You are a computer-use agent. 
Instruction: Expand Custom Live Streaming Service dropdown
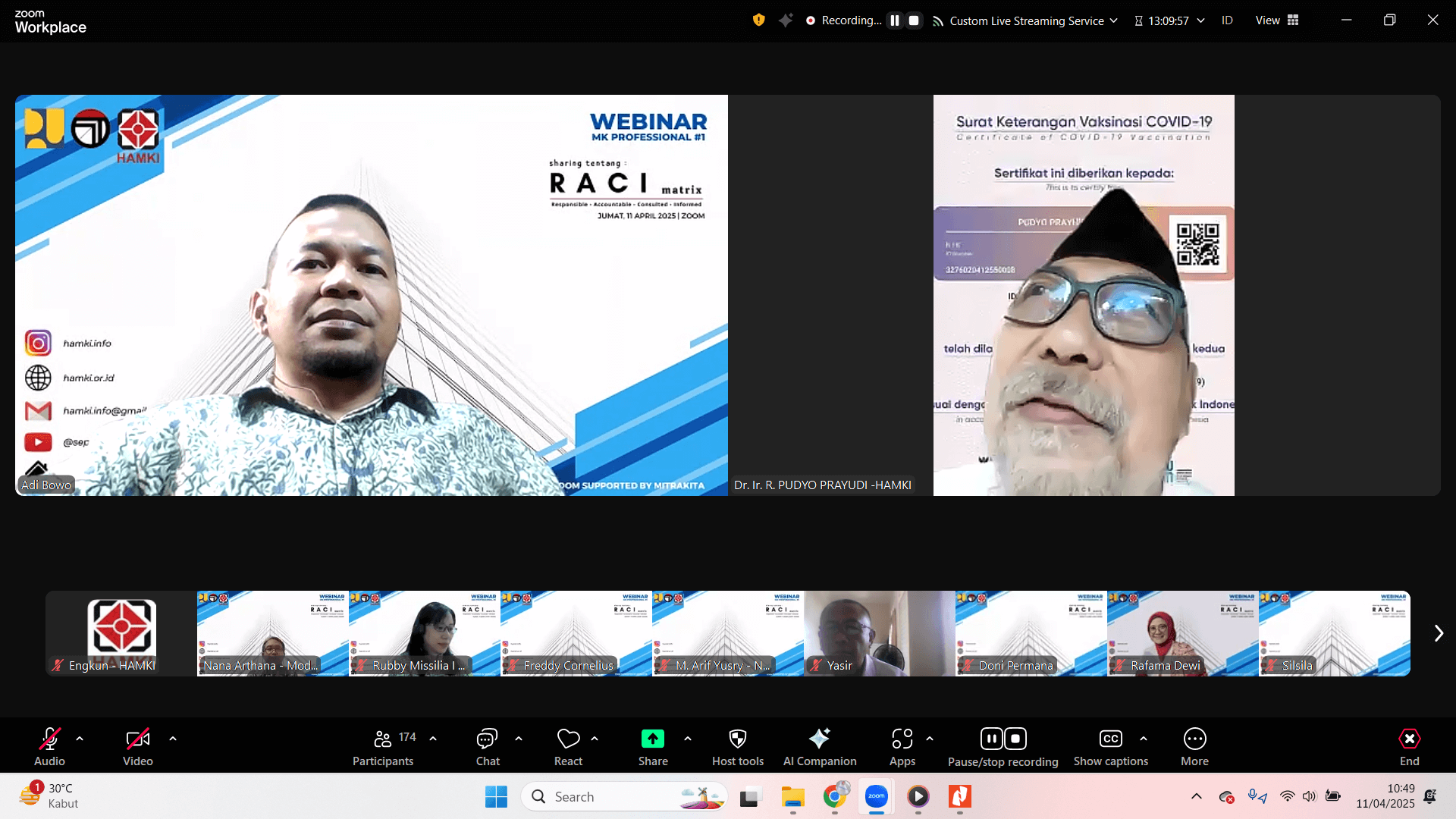pos(1113,20)
